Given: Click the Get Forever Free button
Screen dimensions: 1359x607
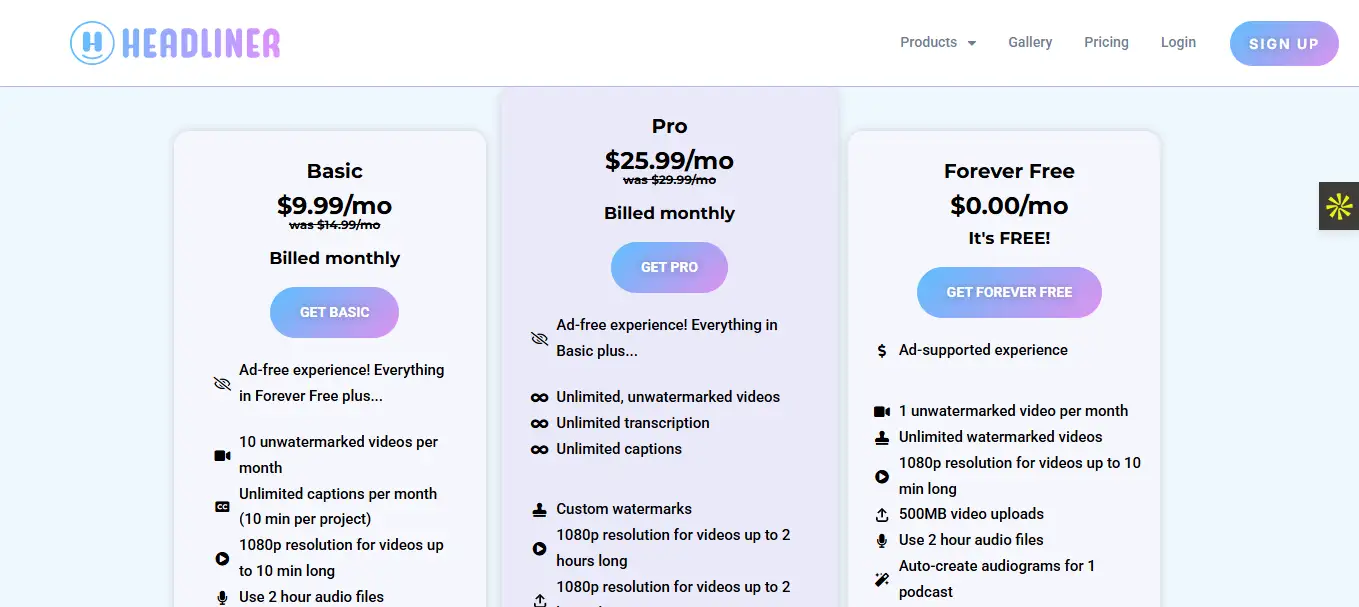Looking at the screenshot, I should 1009,292.
